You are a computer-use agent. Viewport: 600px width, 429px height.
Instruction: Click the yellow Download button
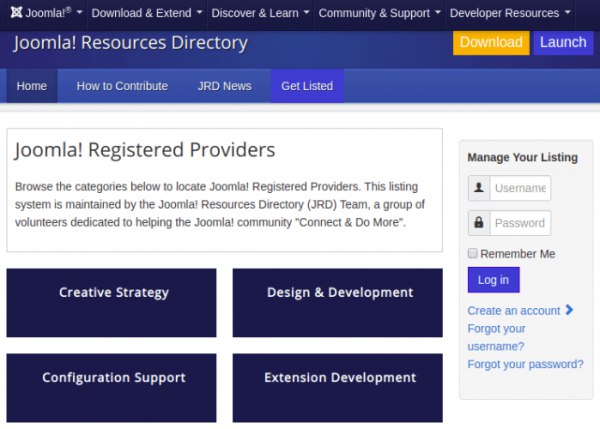tap(491, 42)
